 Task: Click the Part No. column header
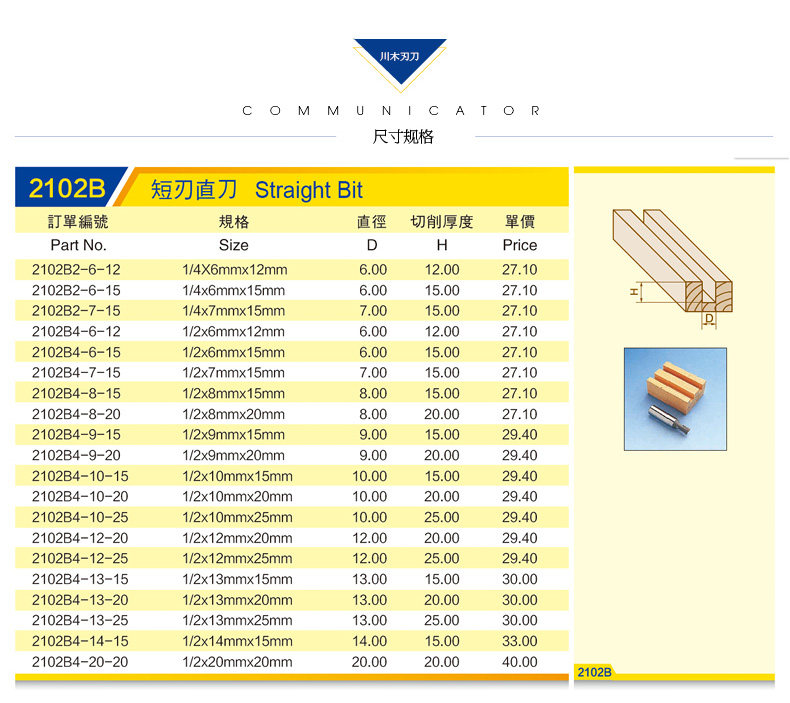click(x=78, y=245)
